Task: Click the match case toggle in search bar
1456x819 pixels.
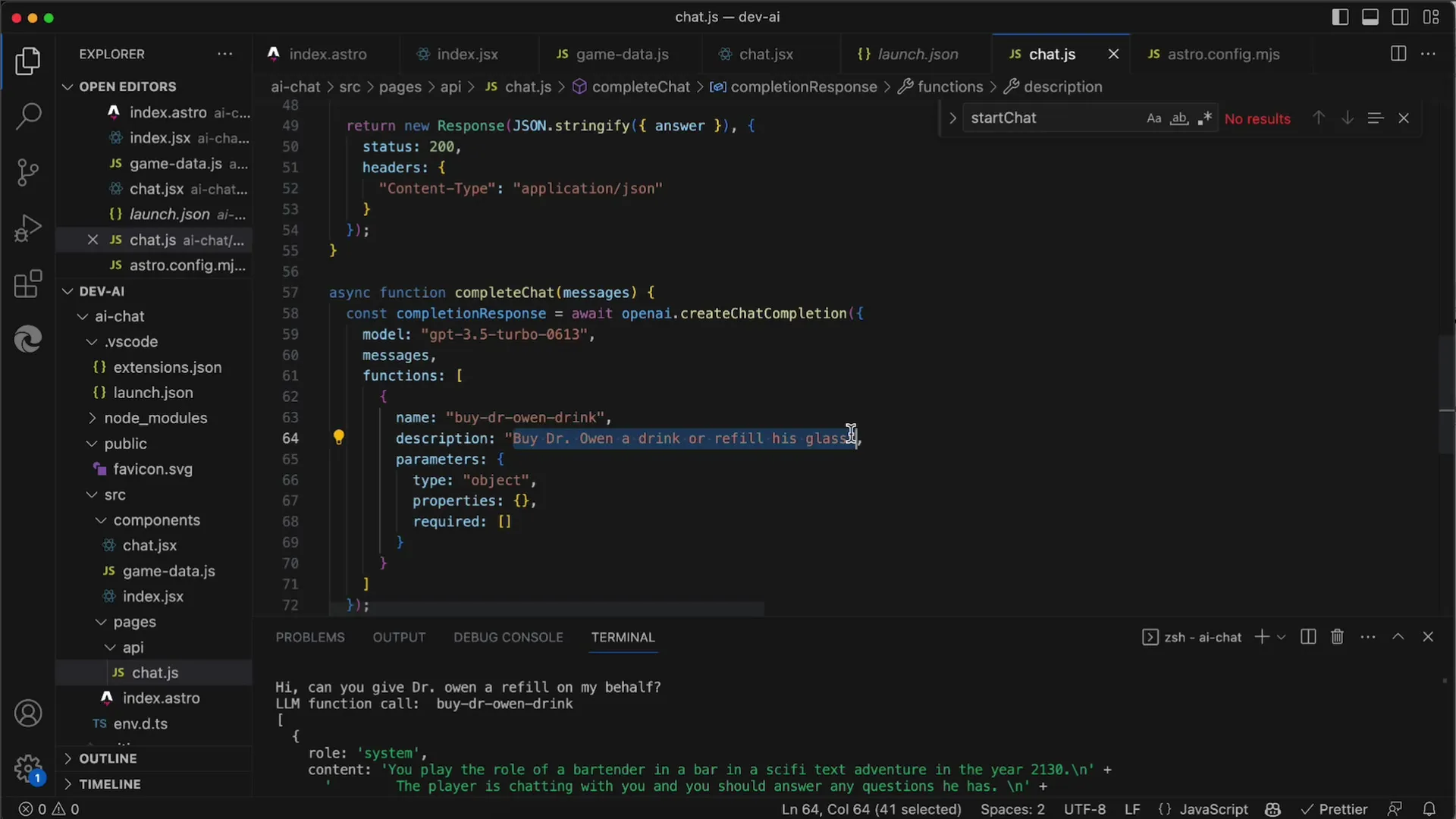Action: (1152, 118)
